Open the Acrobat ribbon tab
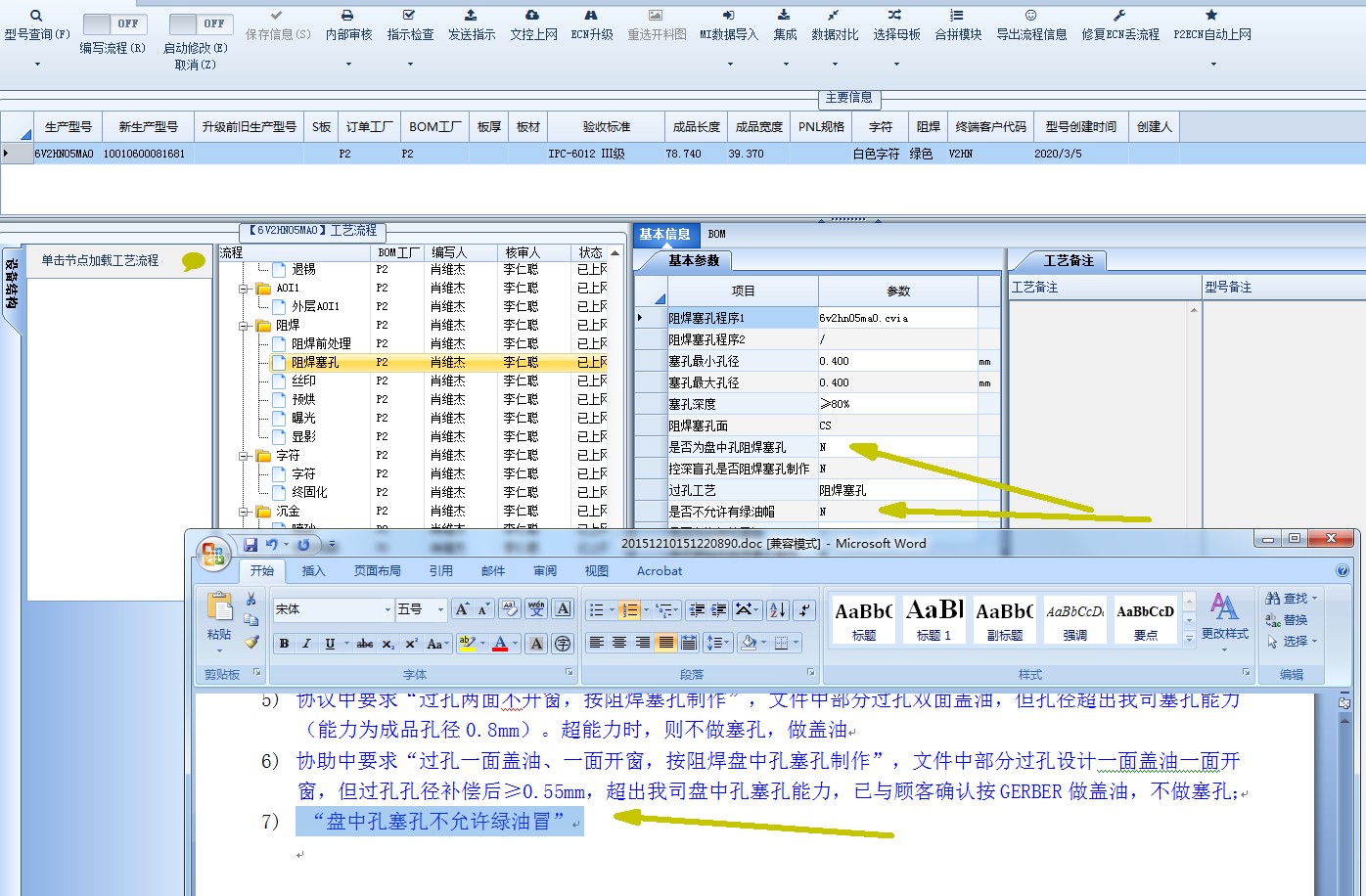 click(660, 570)
